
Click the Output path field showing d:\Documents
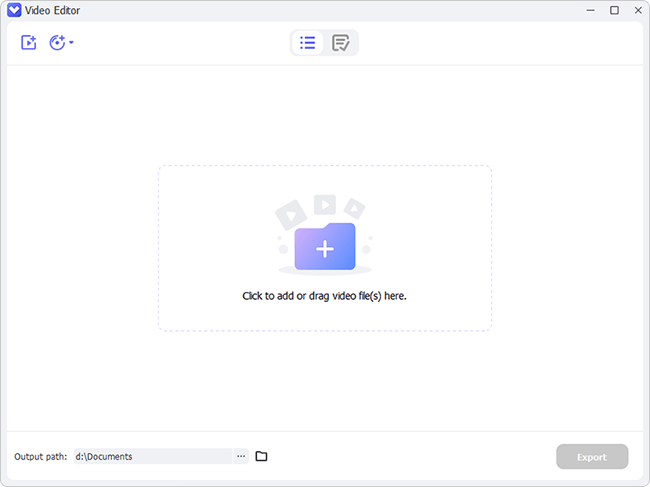pyautogui.click(x=153, y=456)
